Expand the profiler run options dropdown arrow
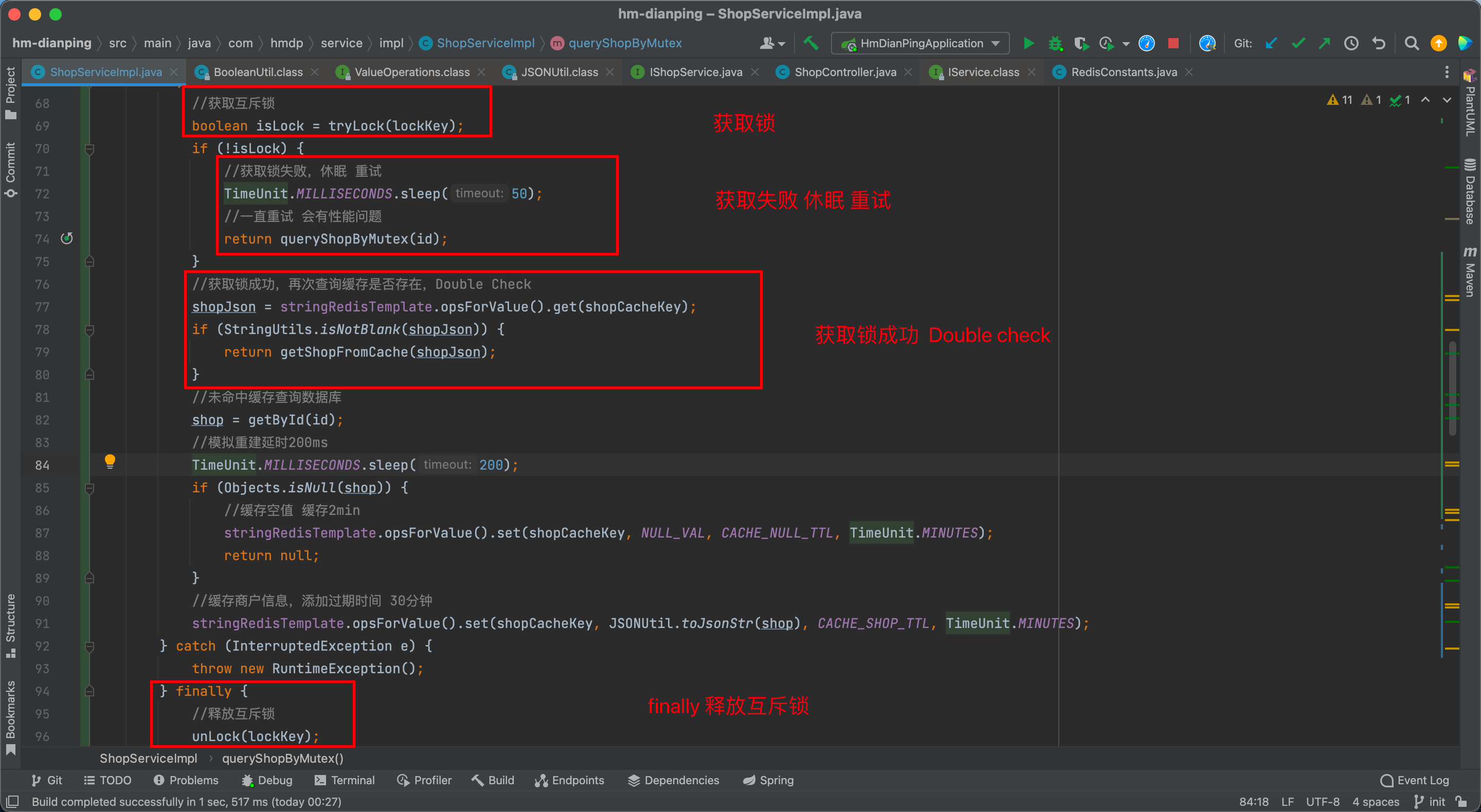 (1126, 44)
